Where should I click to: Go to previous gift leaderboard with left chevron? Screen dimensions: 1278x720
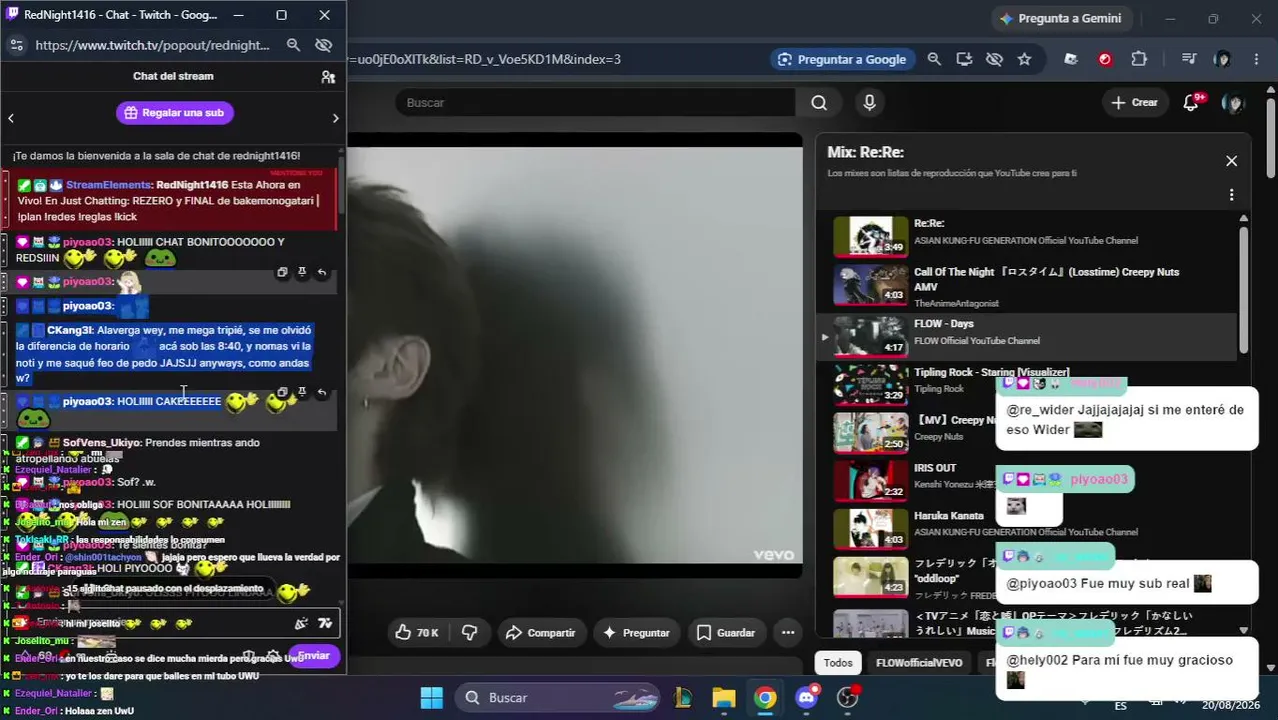[11, 118]
